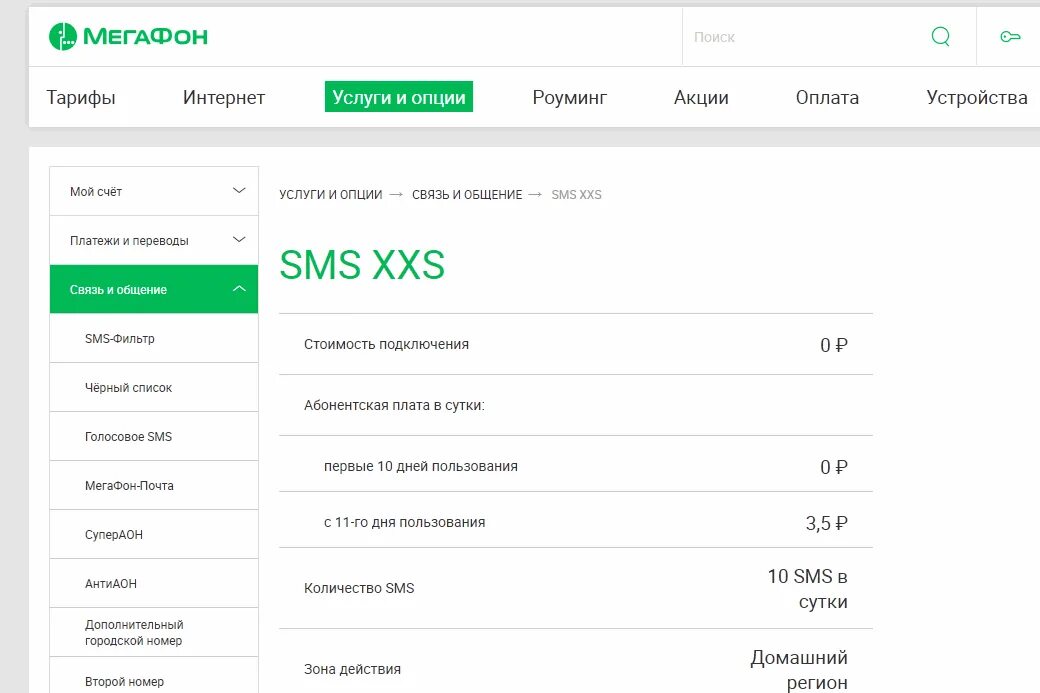
Task: Open the МегаФон-Почта sidebar item
Action: [154, 485]
